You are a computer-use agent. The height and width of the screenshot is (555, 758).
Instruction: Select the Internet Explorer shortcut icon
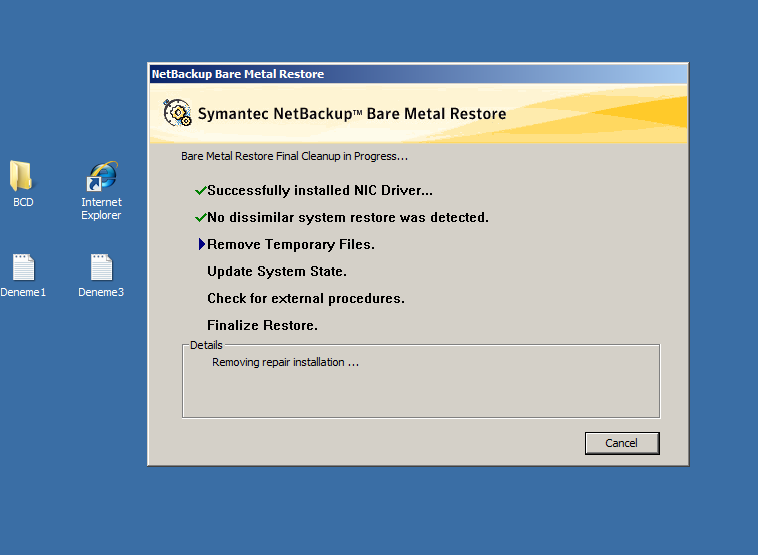[x=102, y=176]
